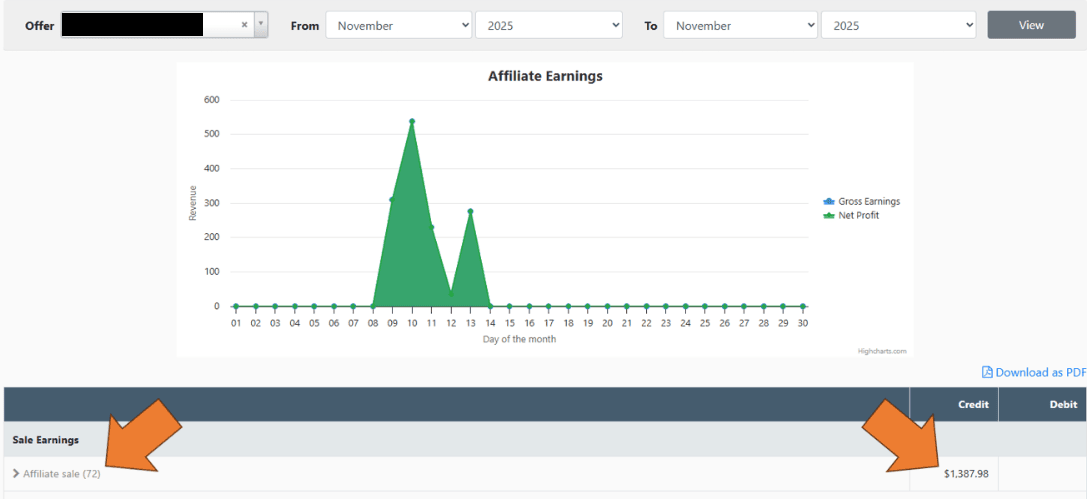Viewport: 1088px width, 499px height.
Task: Open the From month dropdown
Action: tap(398, 25)
